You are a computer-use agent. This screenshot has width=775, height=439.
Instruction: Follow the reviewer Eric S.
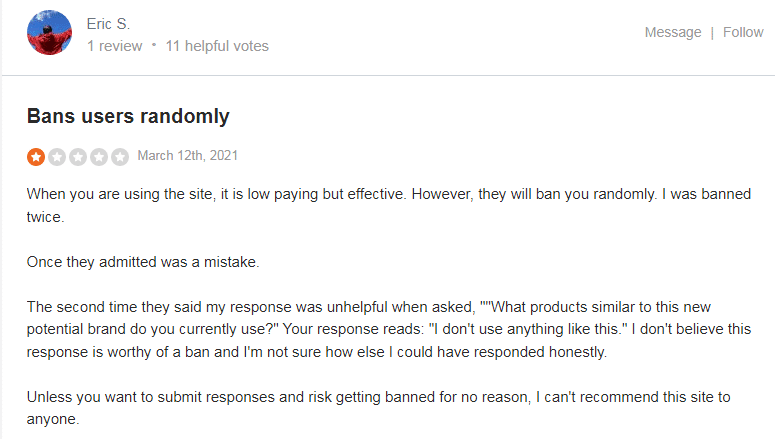pyautogui.click(x=743, y=32)
